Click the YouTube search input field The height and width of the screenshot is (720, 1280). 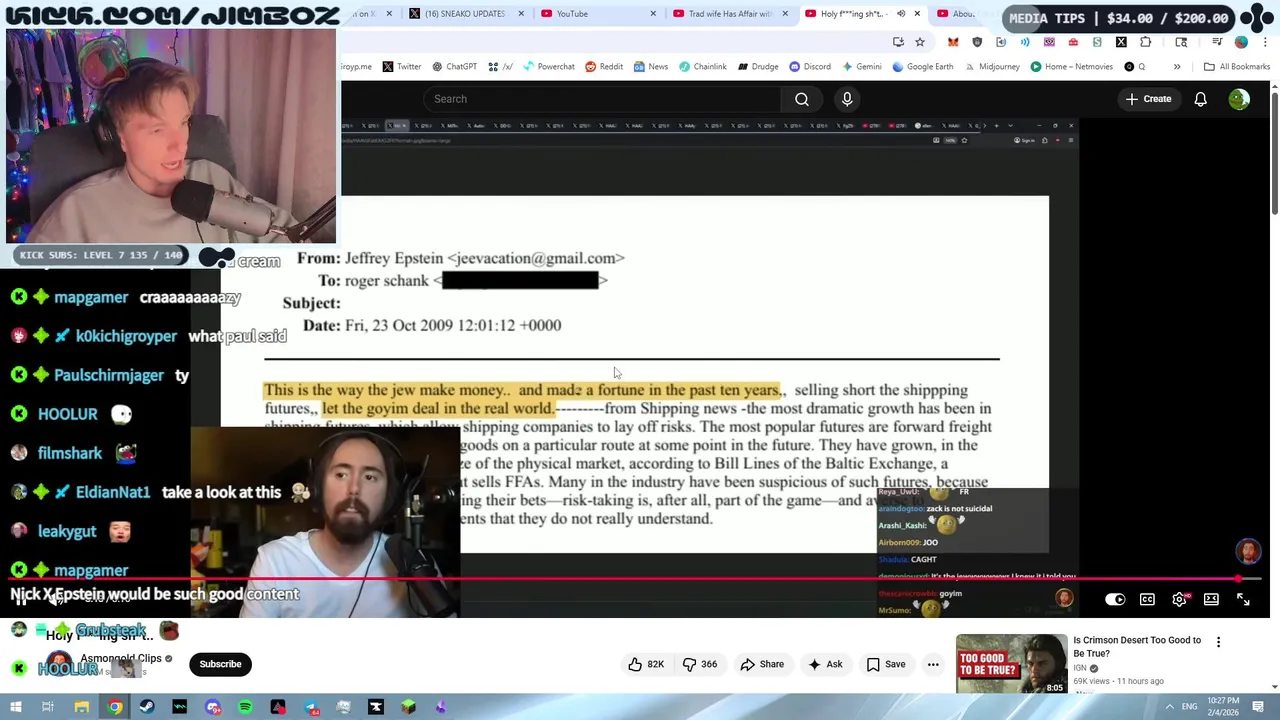[600, 99]
